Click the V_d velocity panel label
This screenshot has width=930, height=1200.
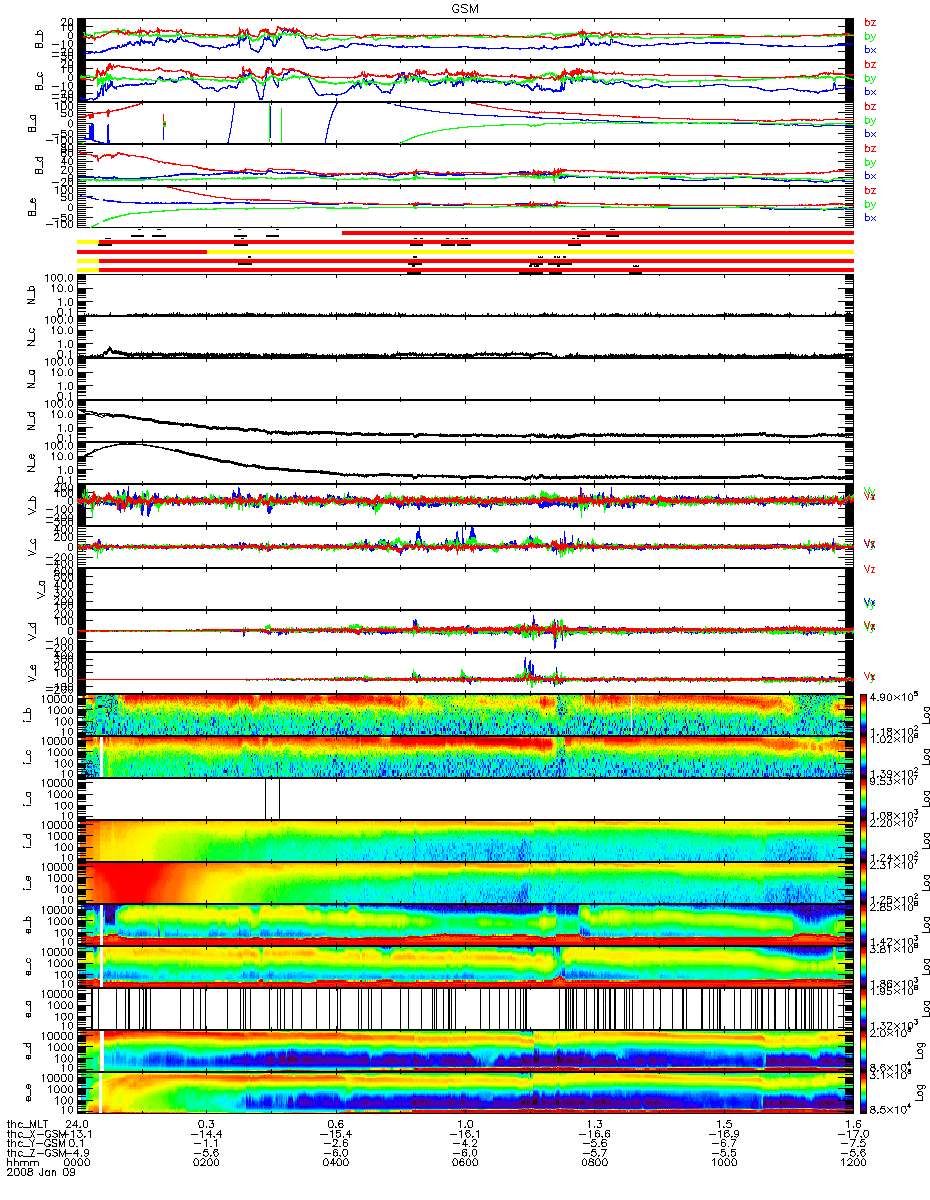click(31, 631)
